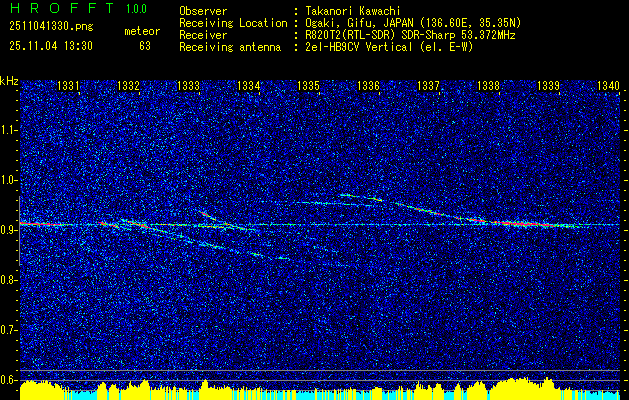Screen dimensions: 629x400
Task: Click antenna 2el-HB9CV Vertical text
Action: [x=359, y=47]
